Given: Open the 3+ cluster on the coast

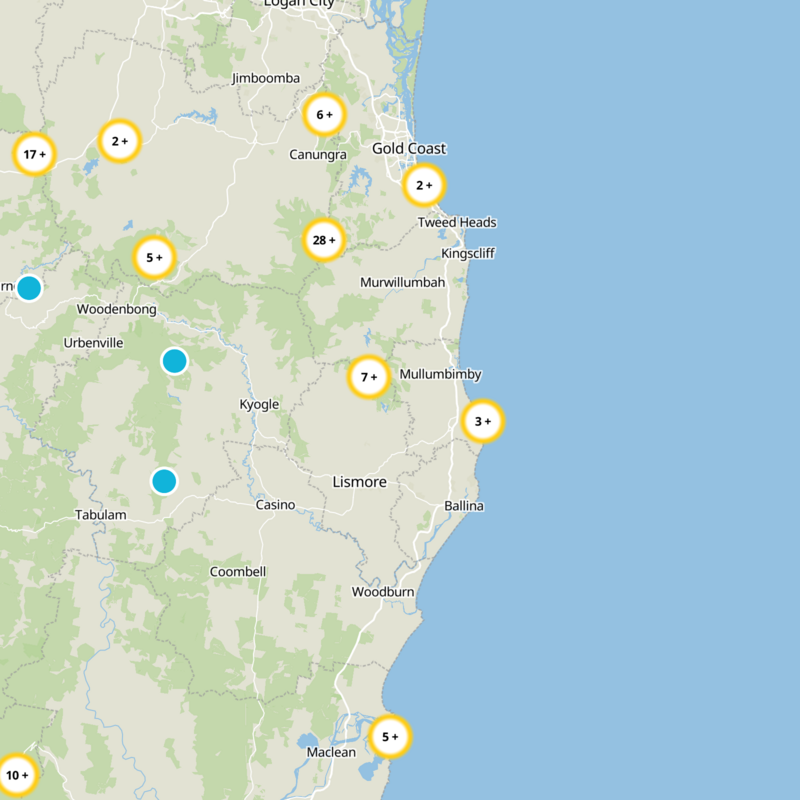Looking at the screenshot, I should coord(483,421).
